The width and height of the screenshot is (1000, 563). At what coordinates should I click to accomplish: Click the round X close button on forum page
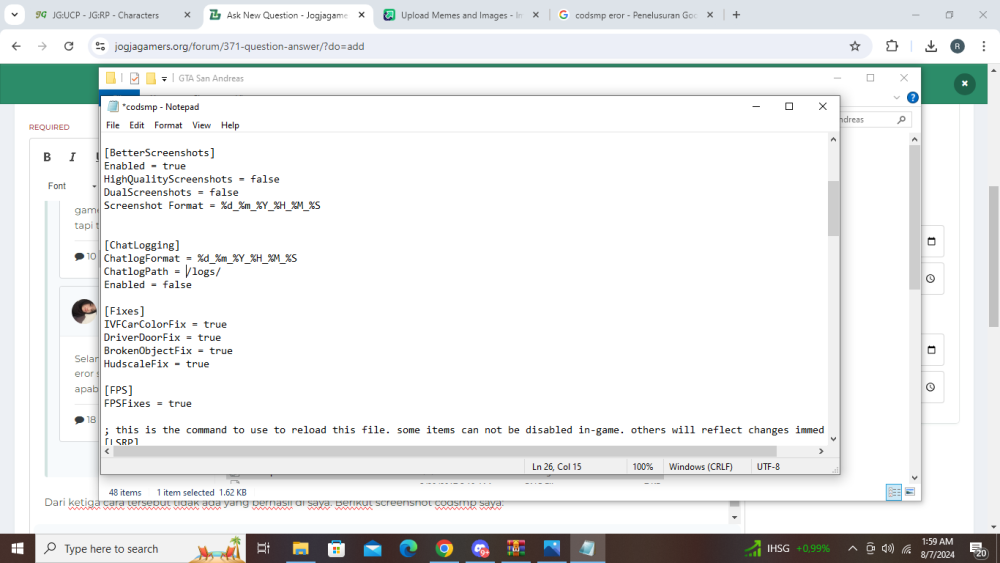coord(964,84)
